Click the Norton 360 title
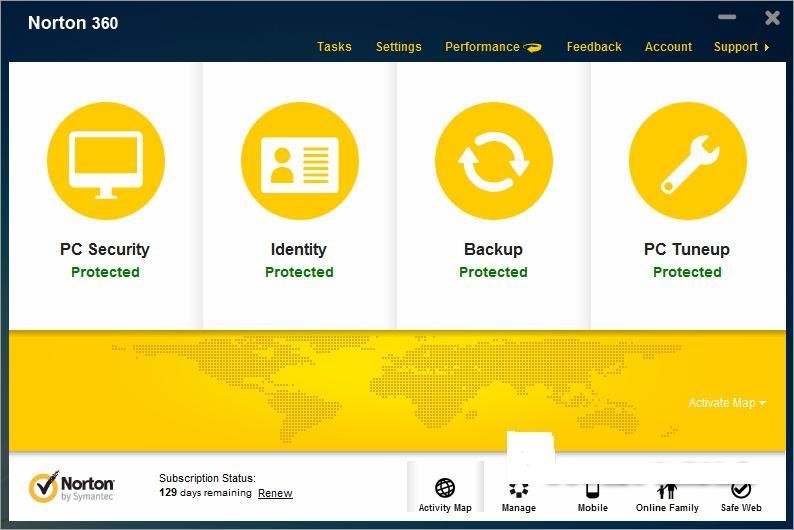The image size is (794, 530). [x=73, y=23]
